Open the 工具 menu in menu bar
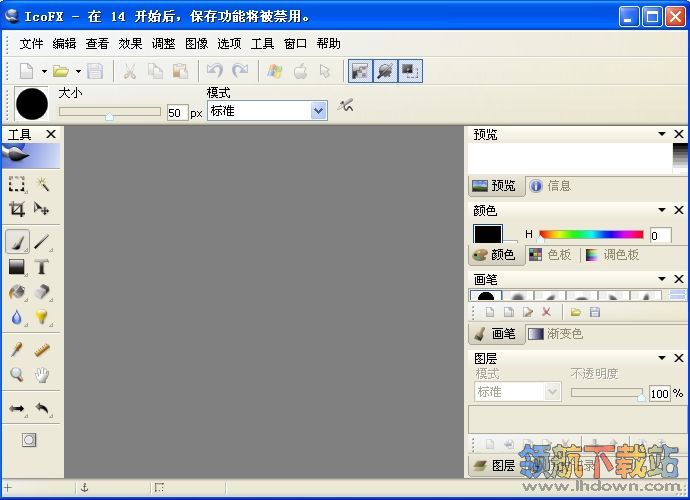Screen dimensions: 690x500 (262, 44)
